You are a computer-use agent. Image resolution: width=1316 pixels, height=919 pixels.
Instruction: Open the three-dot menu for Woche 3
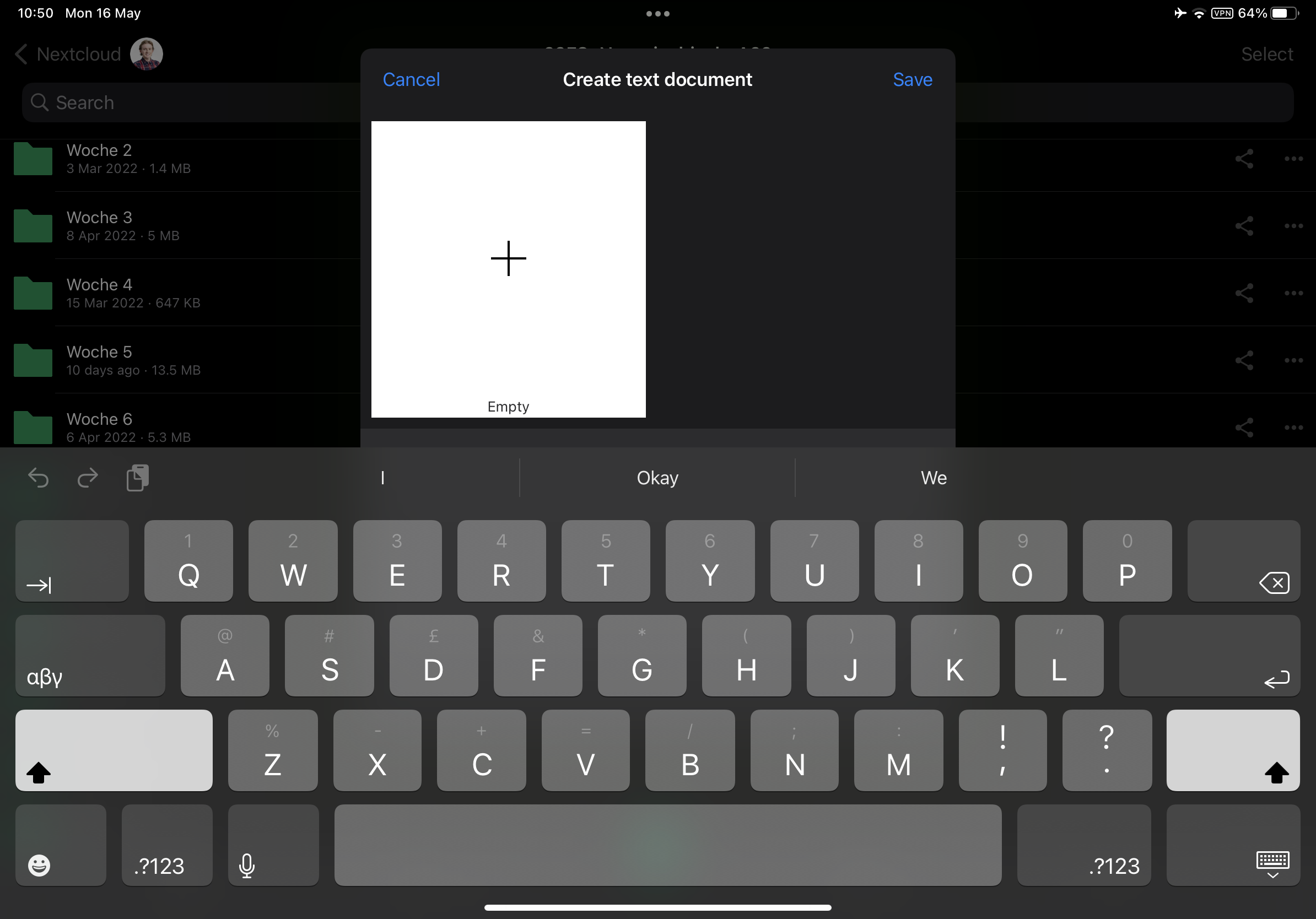(1294, 226)
